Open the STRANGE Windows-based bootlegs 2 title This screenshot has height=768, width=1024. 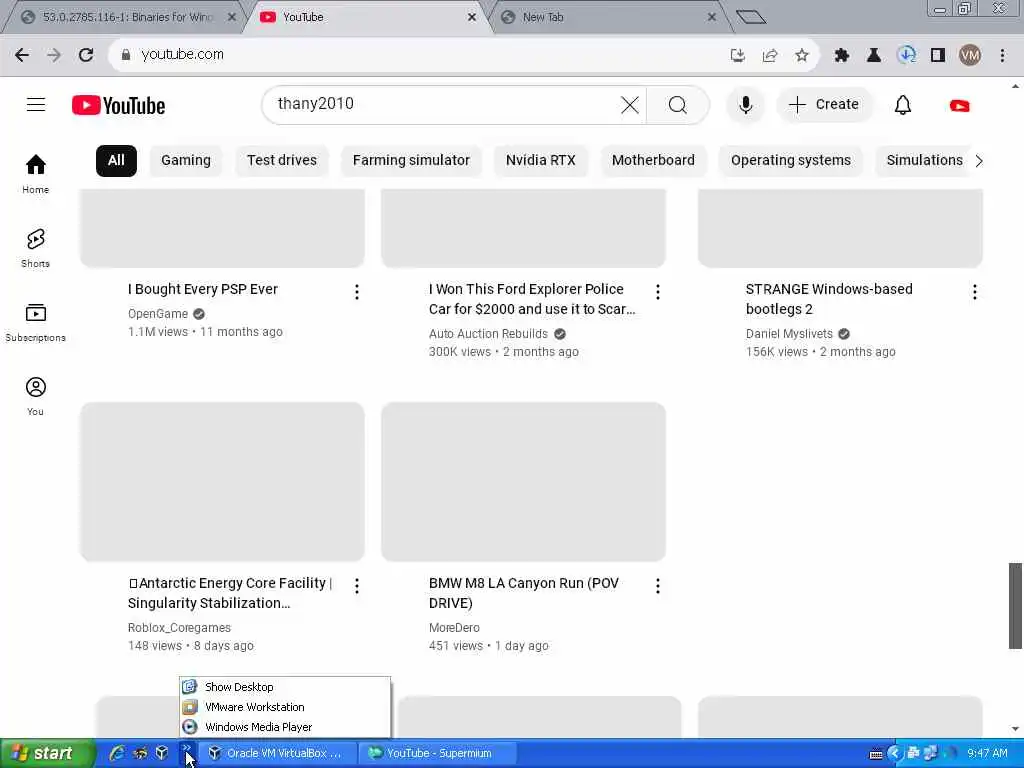tap(829, 299)
